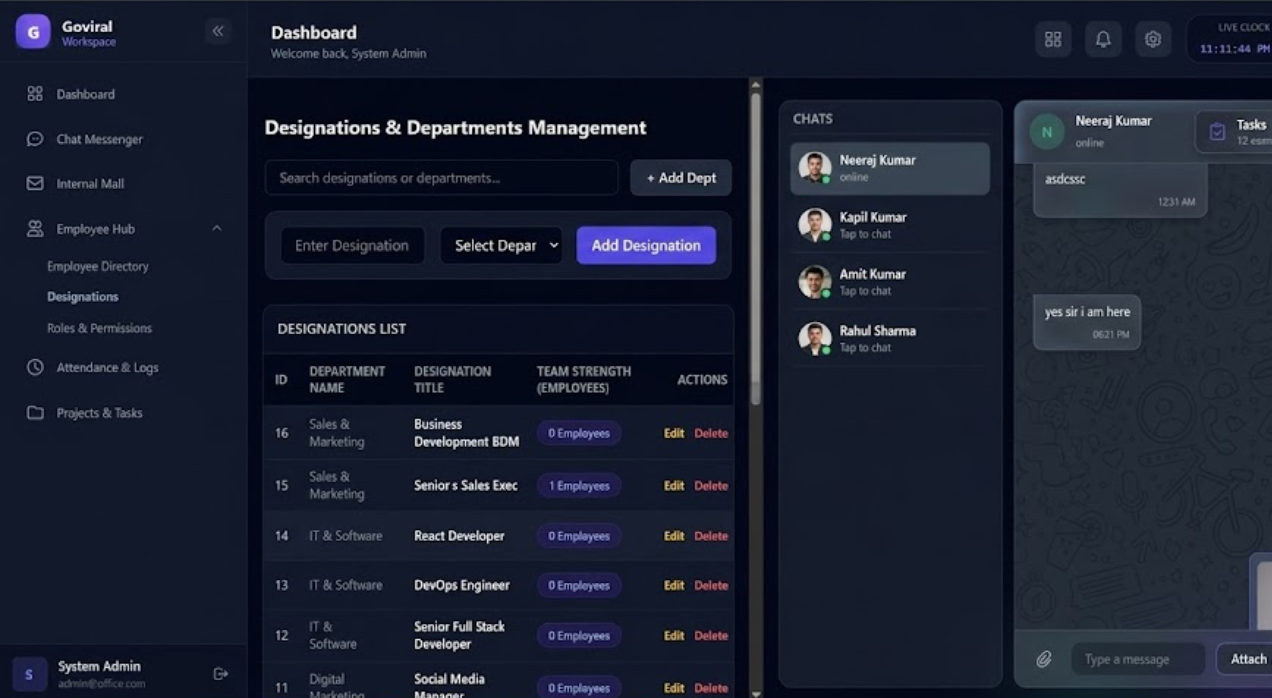Screen dimensions: 1272x698
Task: Click the designations panel vertical scrollbar
Action: 756,248
